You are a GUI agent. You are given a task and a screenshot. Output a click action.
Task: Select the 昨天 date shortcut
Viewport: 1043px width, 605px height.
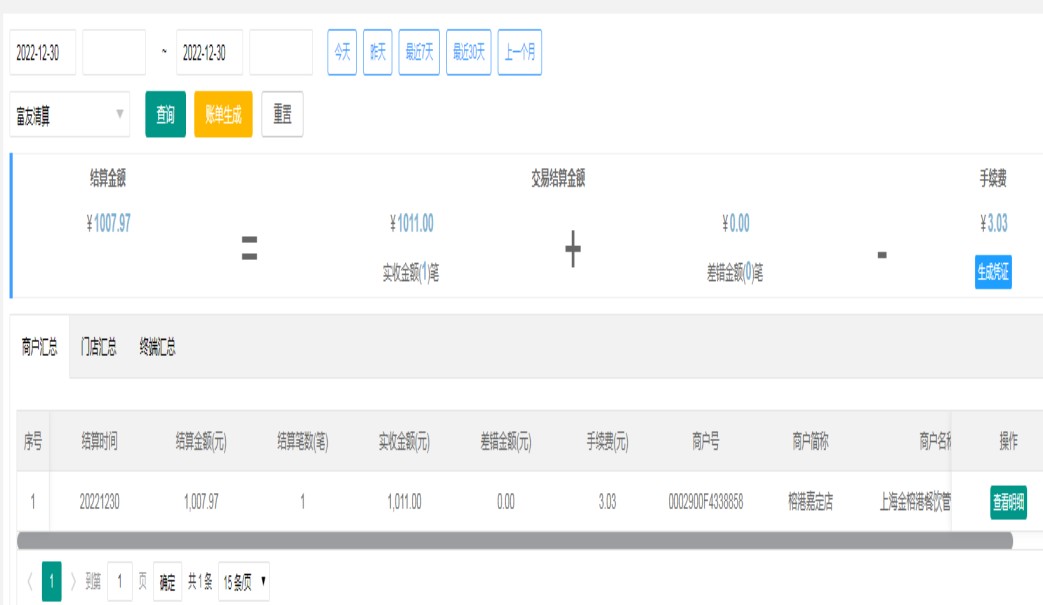pos(377,52)
